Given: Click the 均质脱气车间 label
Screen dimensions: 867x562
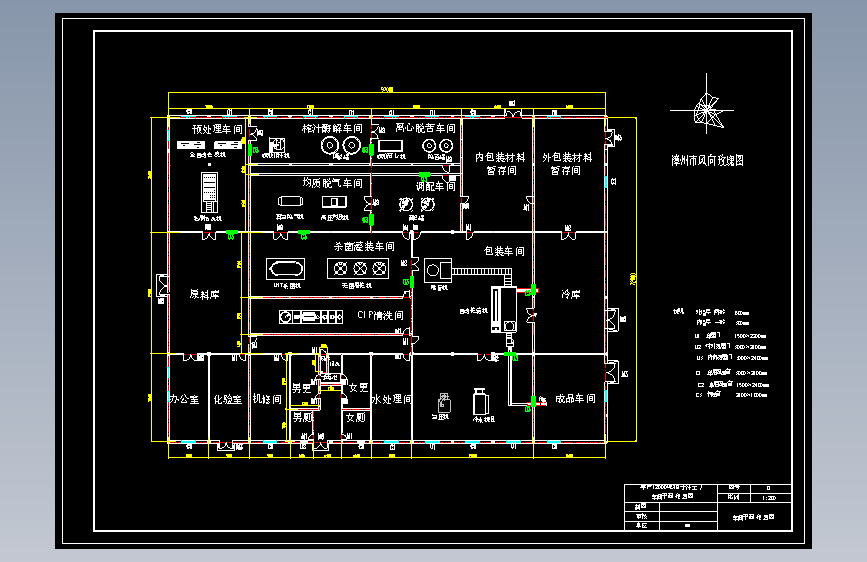Looking at the screenshot, I should click(332, 183).
